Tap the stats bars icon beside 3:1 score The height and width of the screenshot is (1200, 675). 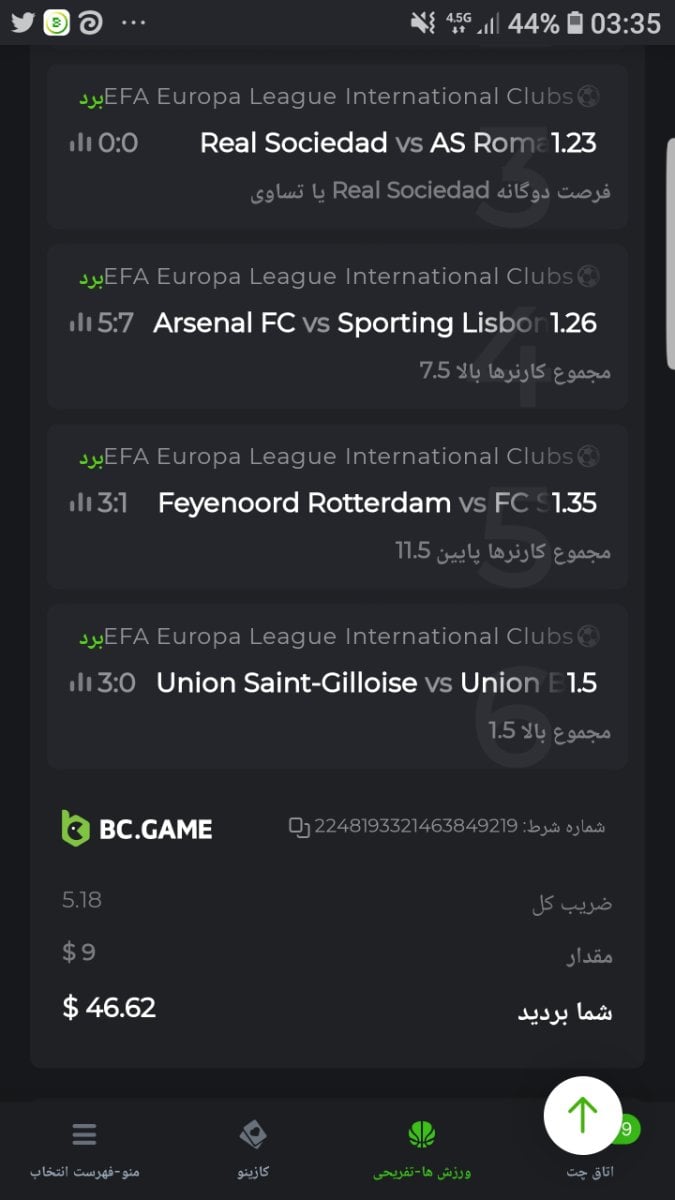[80, 502]
